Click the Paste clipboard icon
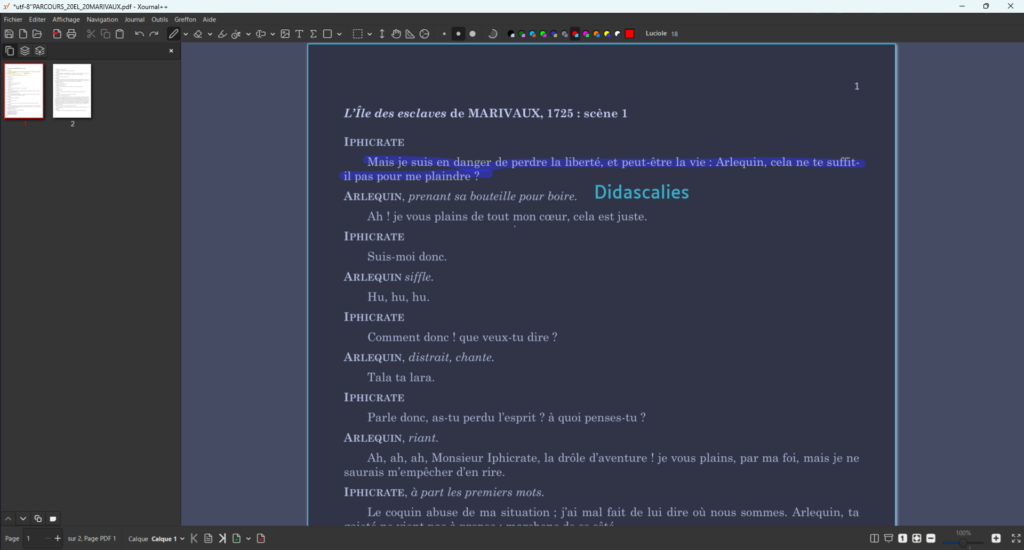1024x550 pixels. pyautogui.click(x=120, y=34)
